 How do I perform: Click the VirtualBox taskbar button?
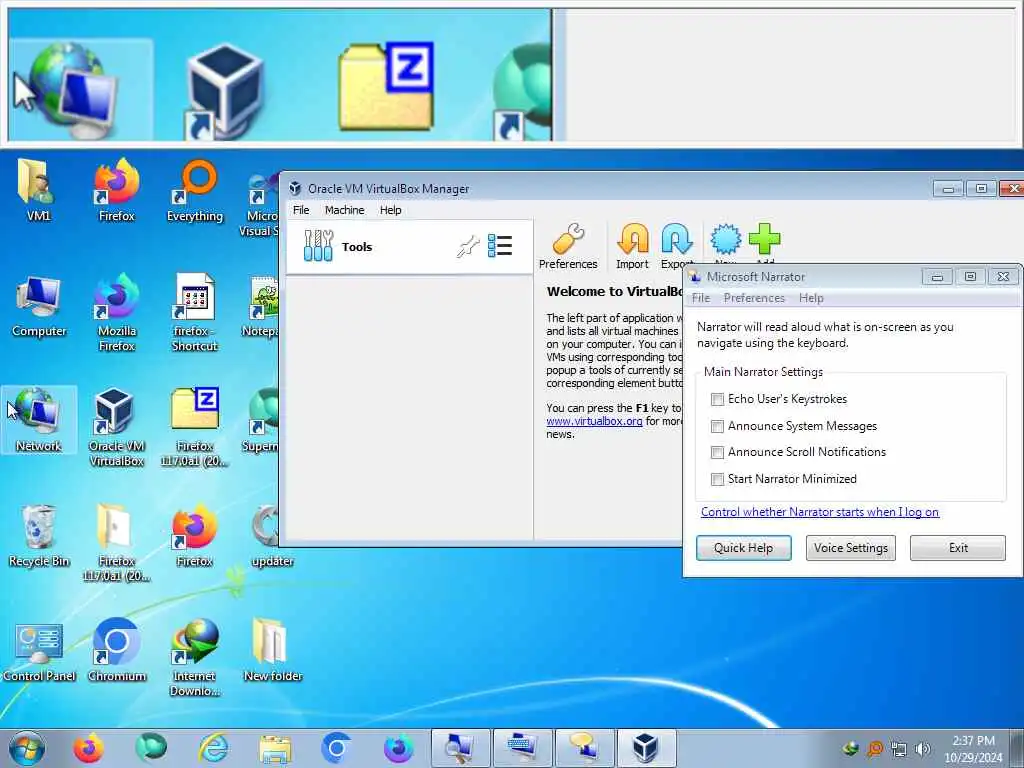coord(647,748)
